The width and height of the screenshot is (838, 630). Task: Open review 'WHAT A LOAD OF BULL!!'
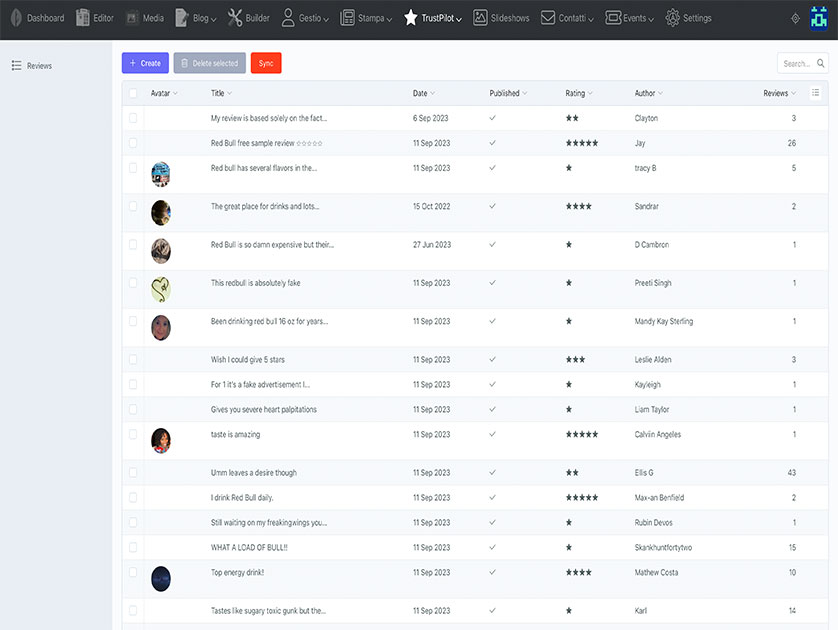249,547
